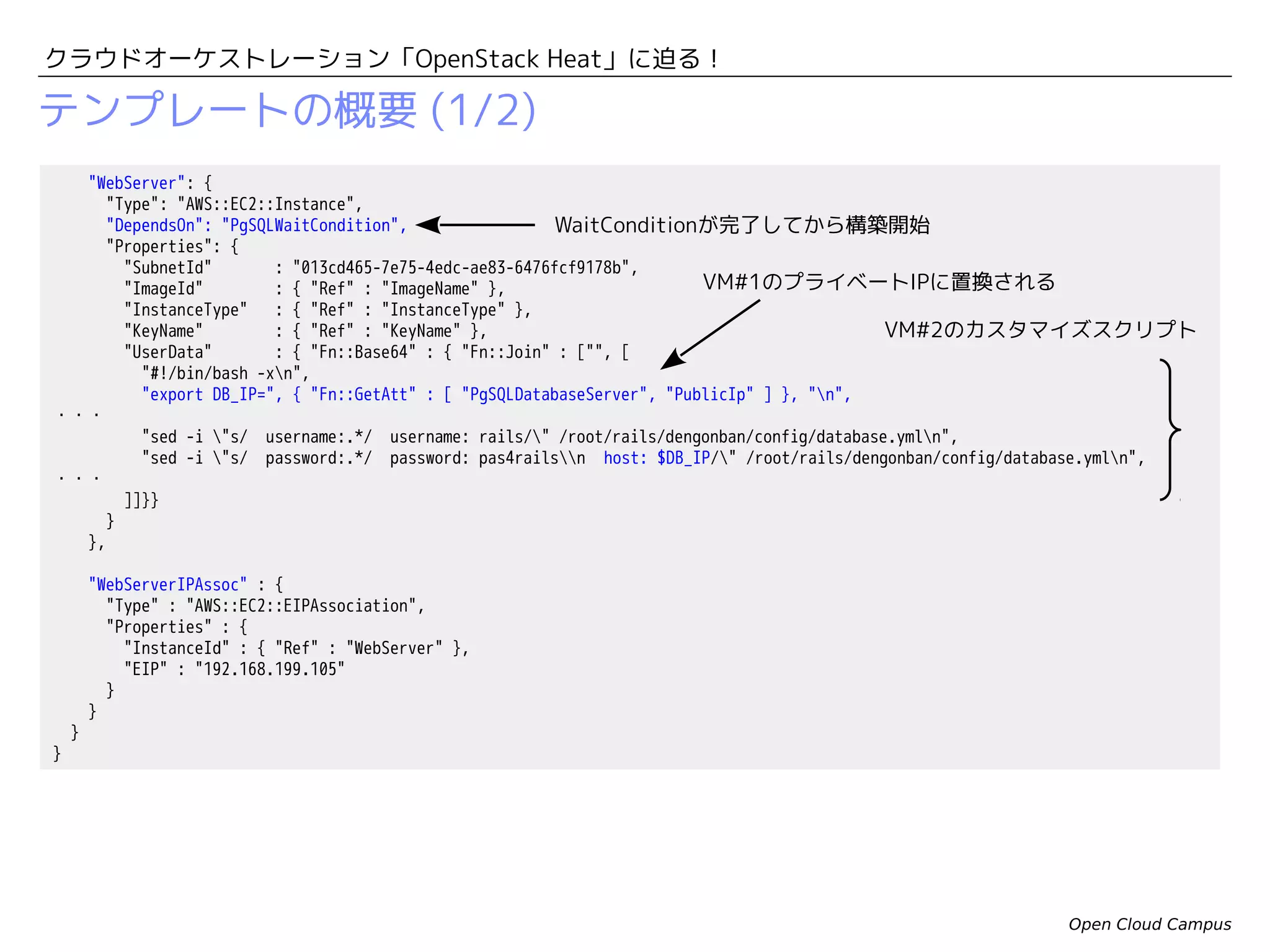The height and width of the screenshot is (952, 1270).
Task: Click the header text mentioning OpenStack Heat
Action: (382, 59)
